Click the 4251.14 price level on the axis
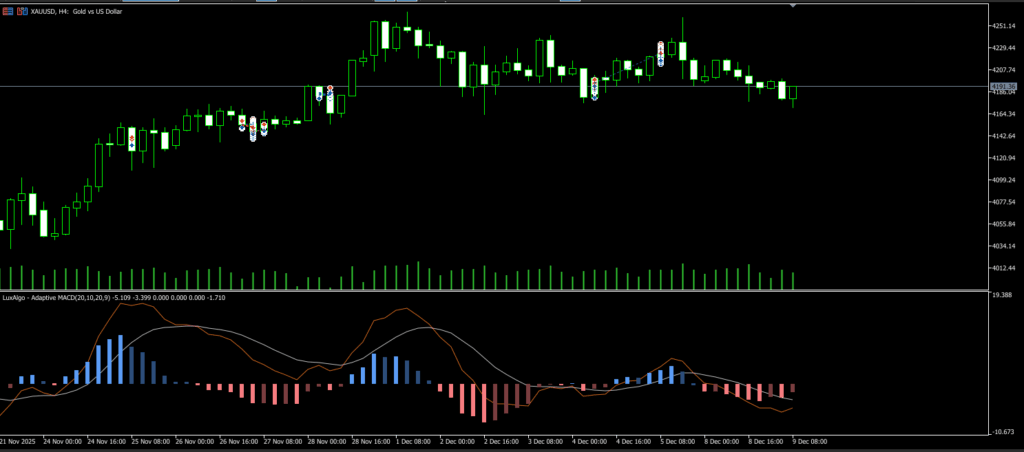Viewport: 1024px width, 452px height. click(x=1005, y=26)
